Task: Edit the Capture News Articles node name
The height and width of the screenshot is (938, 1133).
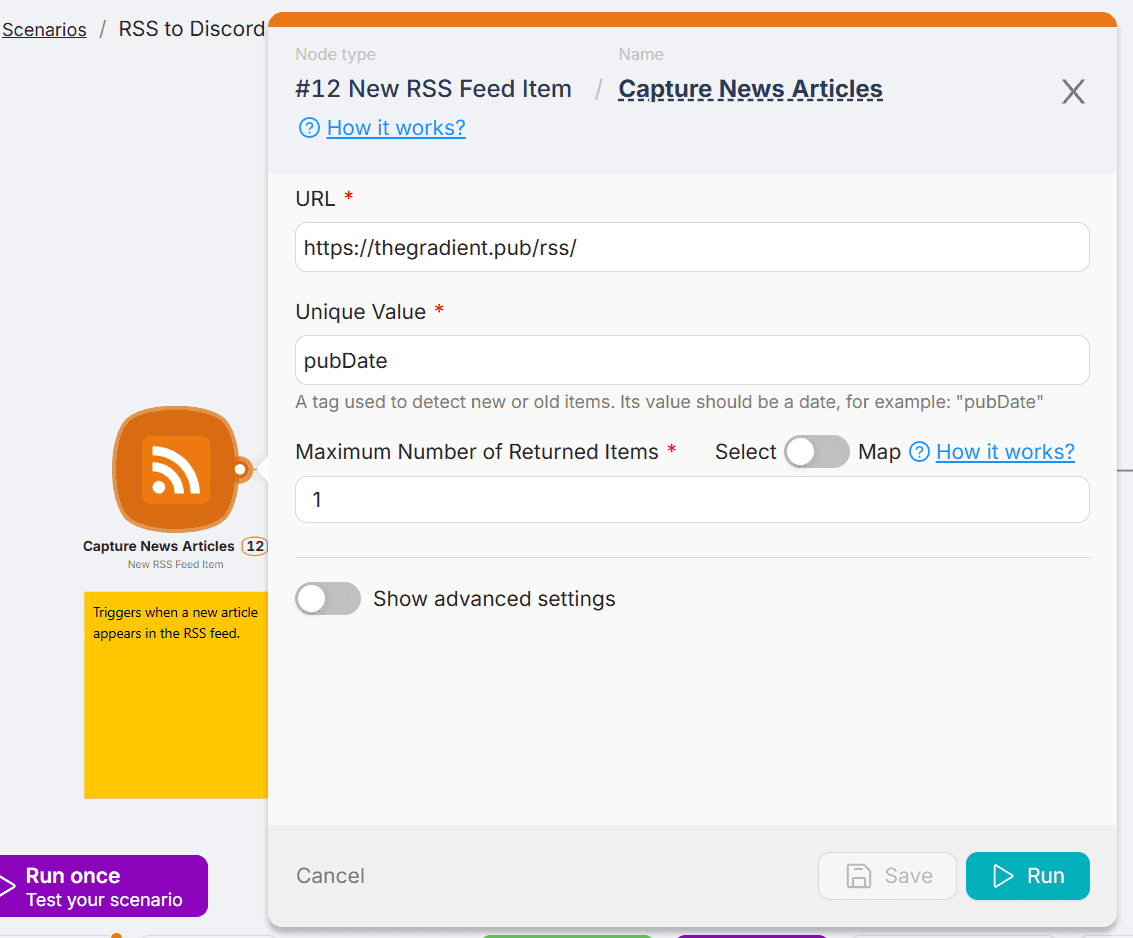Action: (750, 89)
